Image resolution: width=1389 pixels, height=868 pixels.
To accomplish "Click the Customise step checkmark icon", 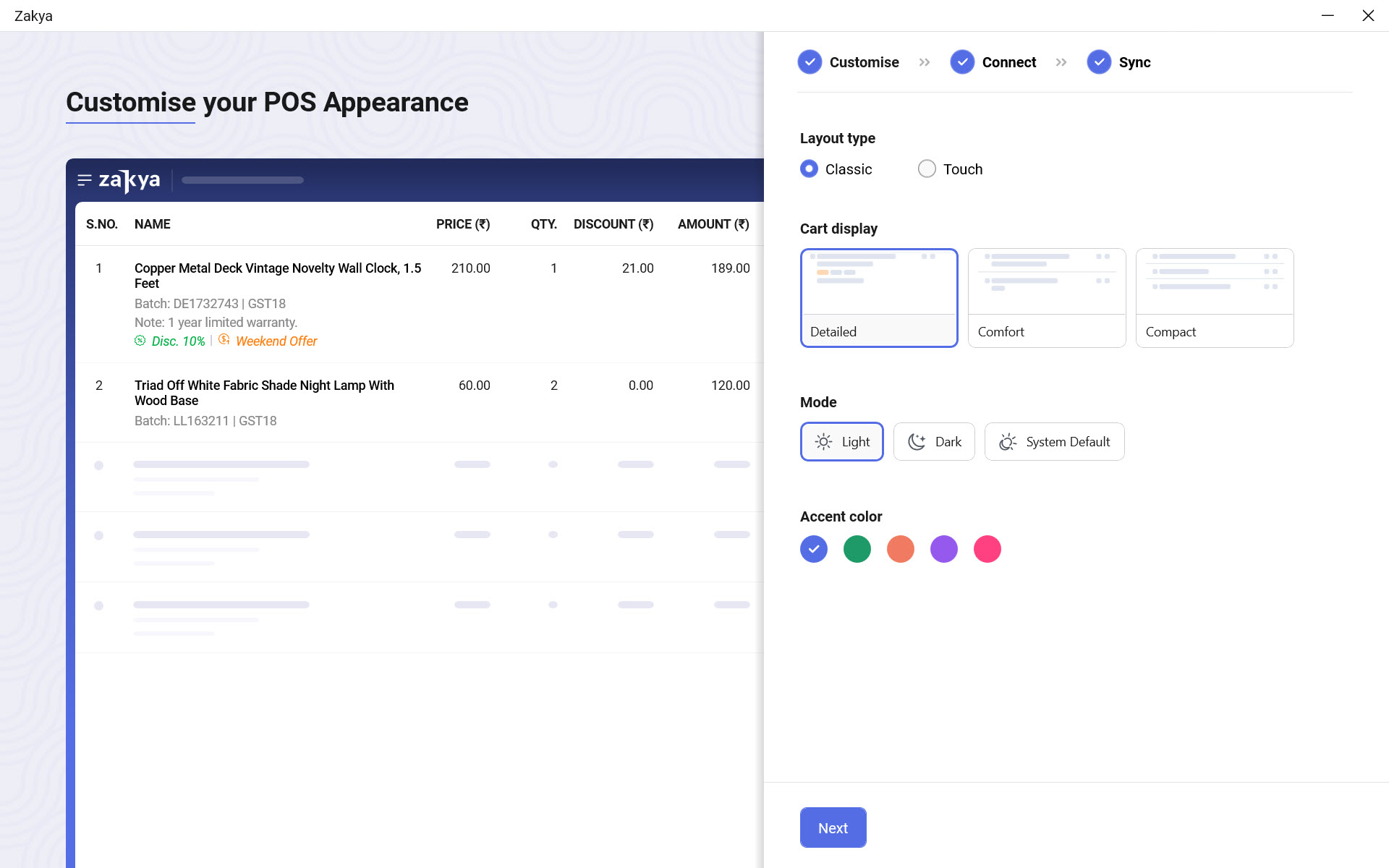I will (810, 62).
